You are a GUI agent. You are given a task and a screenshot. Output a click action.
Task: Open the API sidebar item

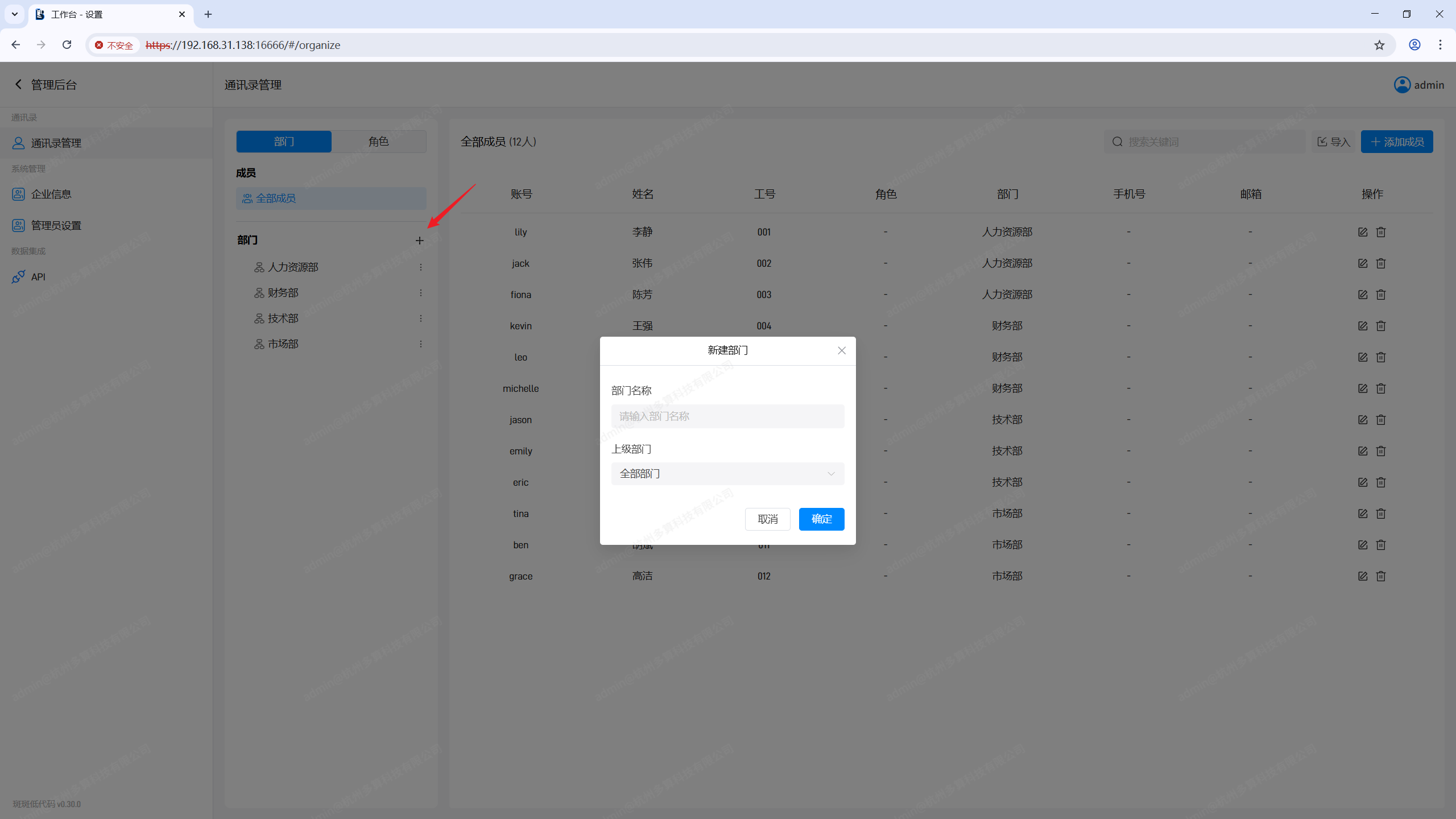pos(38,277)
